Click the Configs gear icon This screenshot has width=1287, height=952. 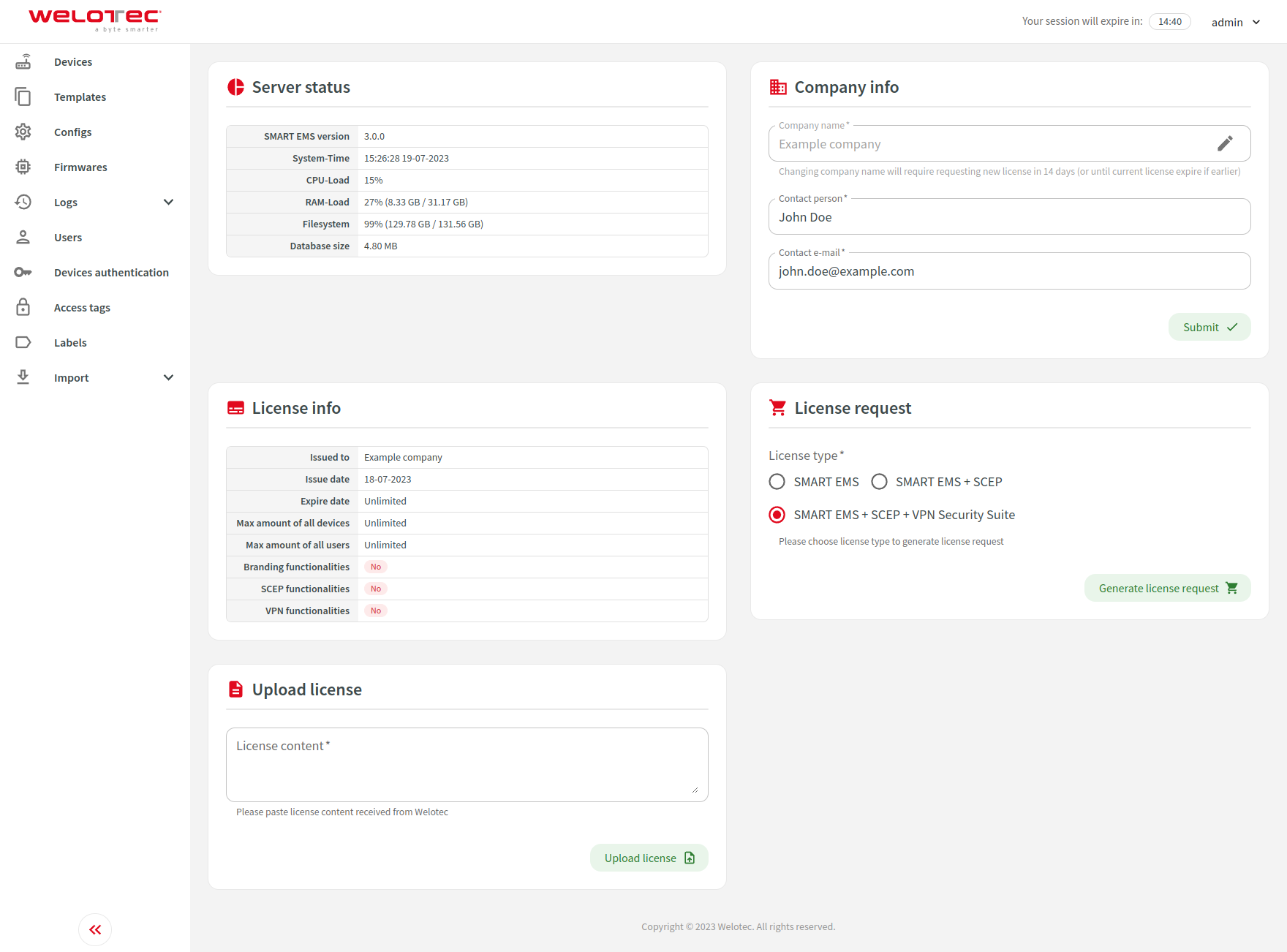(23, 132)
